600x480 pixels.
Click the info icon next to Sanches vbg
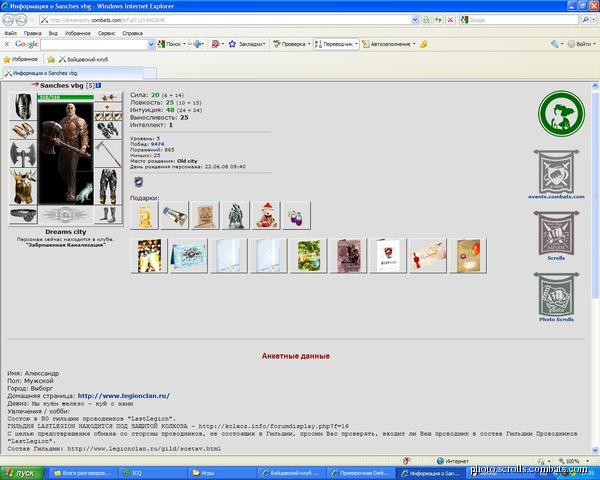(x=98, y=85)
